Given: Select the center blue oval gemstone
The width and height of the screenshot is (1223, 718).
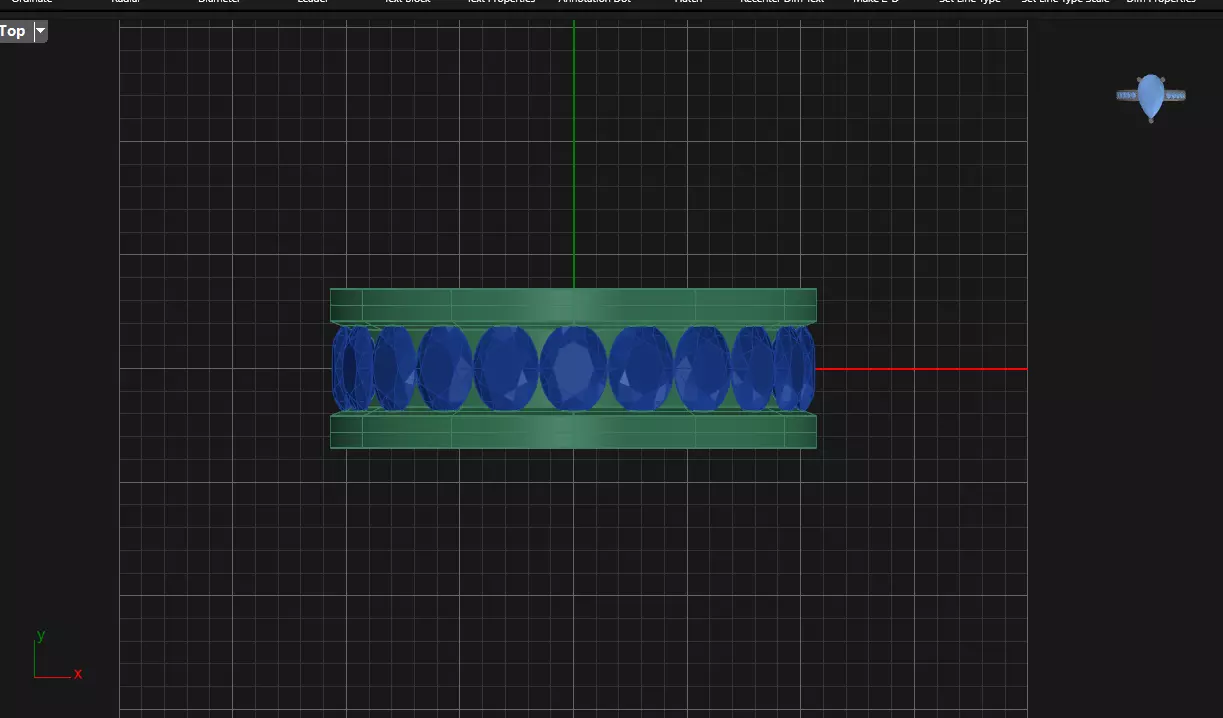Looking at the screenshot, I should coord(573,368).
